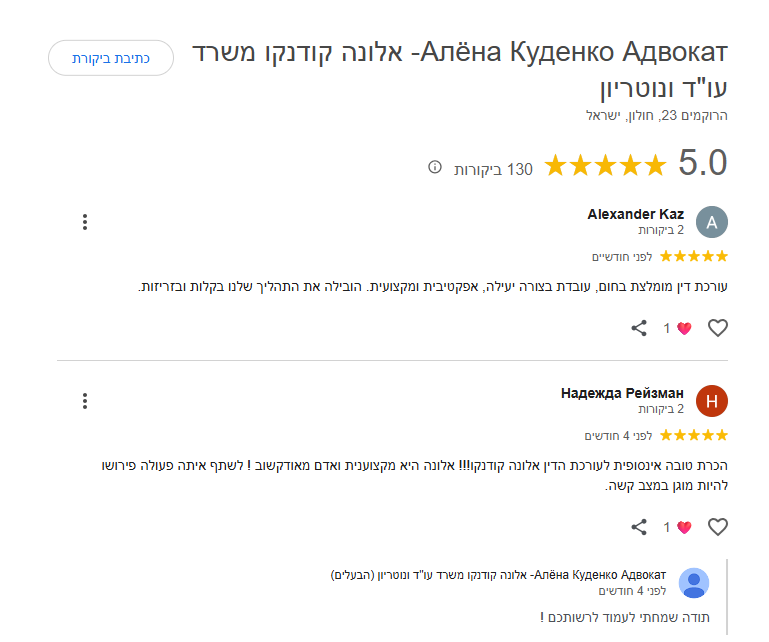
Task: Open Alexander Kaz's profile name link
Action: (635, 214)
